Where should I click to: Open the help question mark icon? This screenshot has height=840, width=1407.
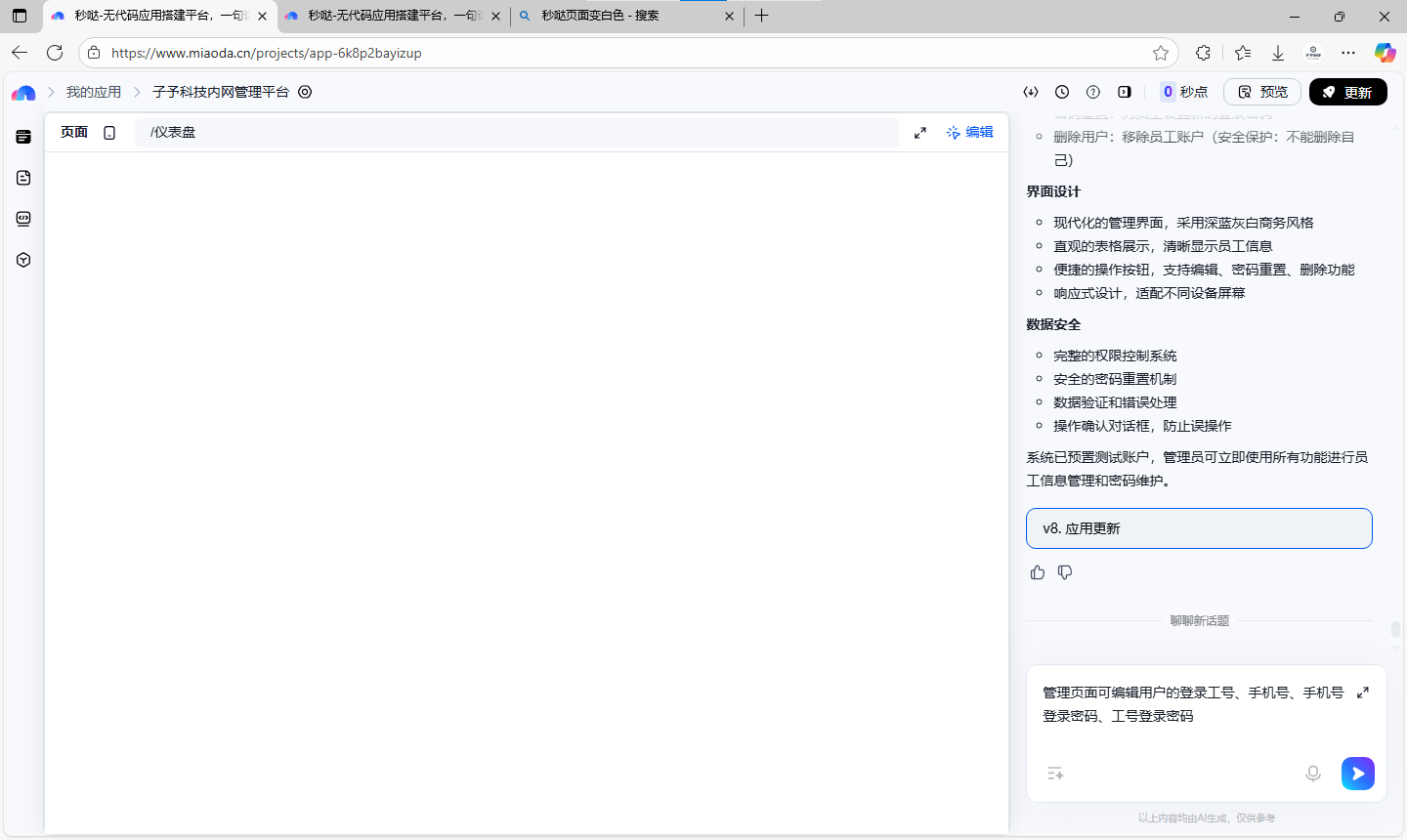tap(1093, 92)
